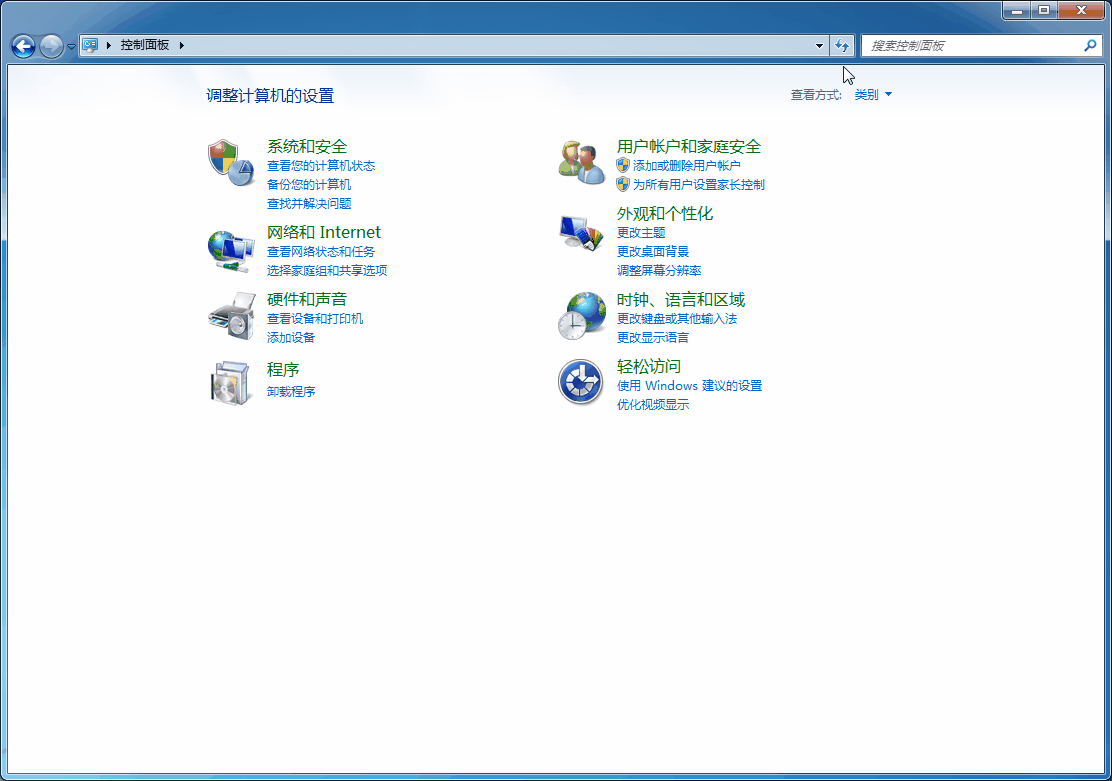Expand the arrow after 控制面板 breadcrumb

click(x=182, y=46)
